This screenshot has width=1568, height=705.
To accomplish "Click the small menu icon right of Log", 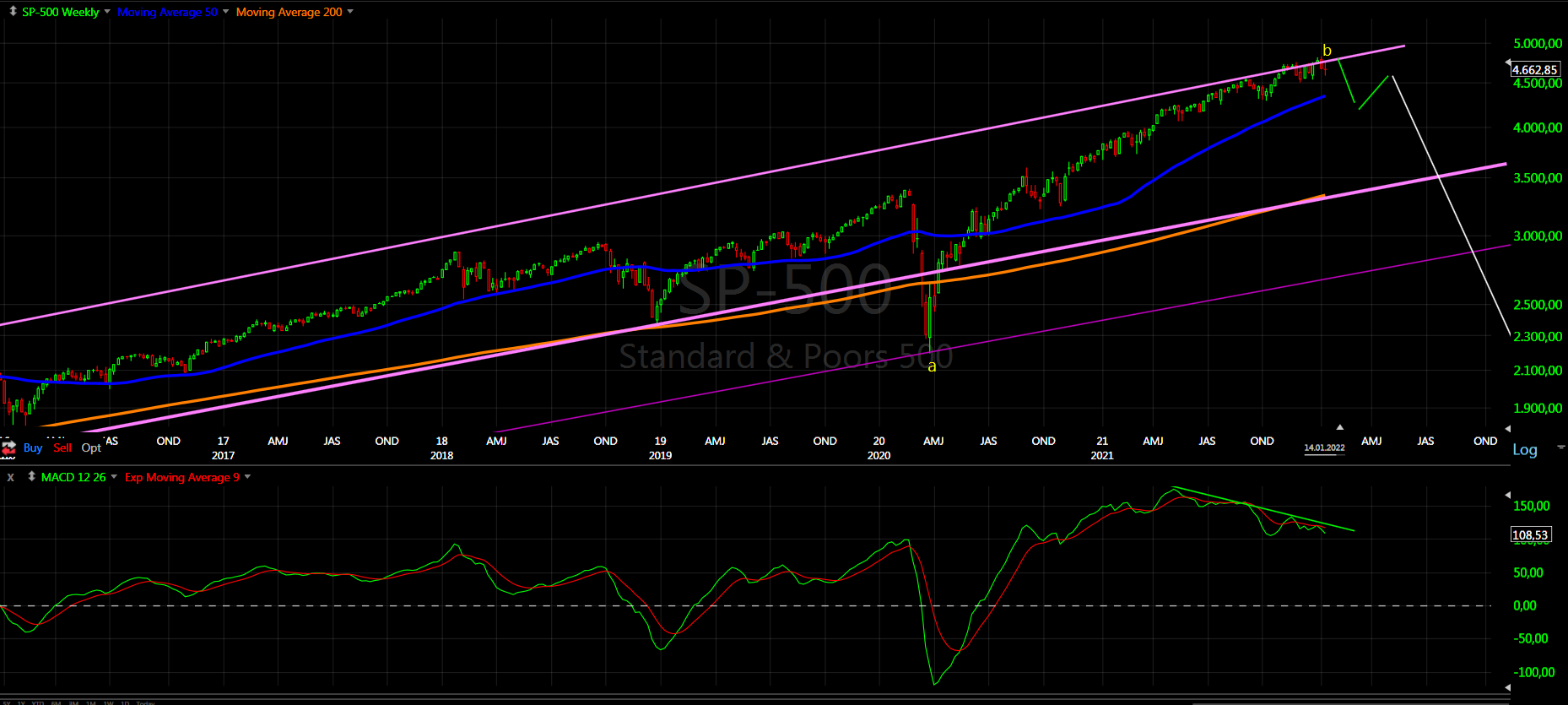I will coord(1561,447).
